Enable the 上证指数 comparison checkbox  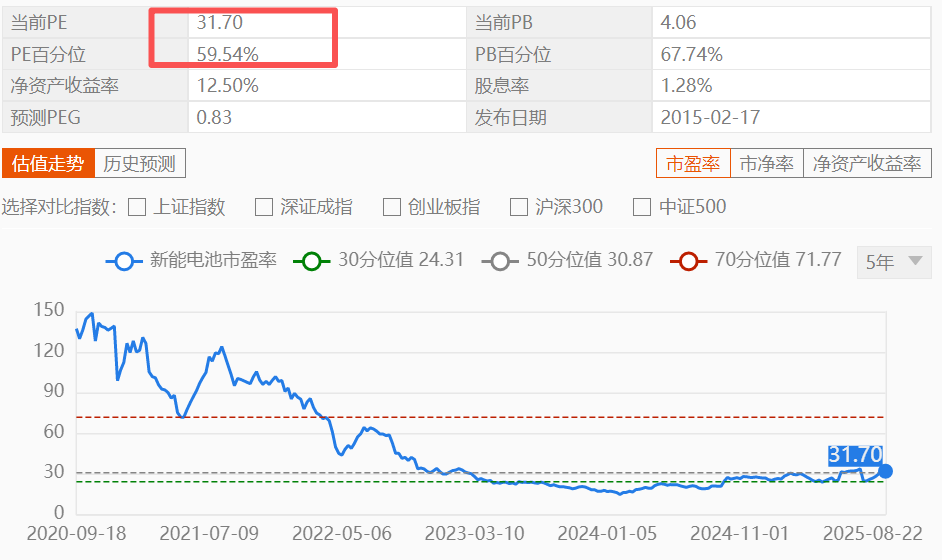coord(138,207)
